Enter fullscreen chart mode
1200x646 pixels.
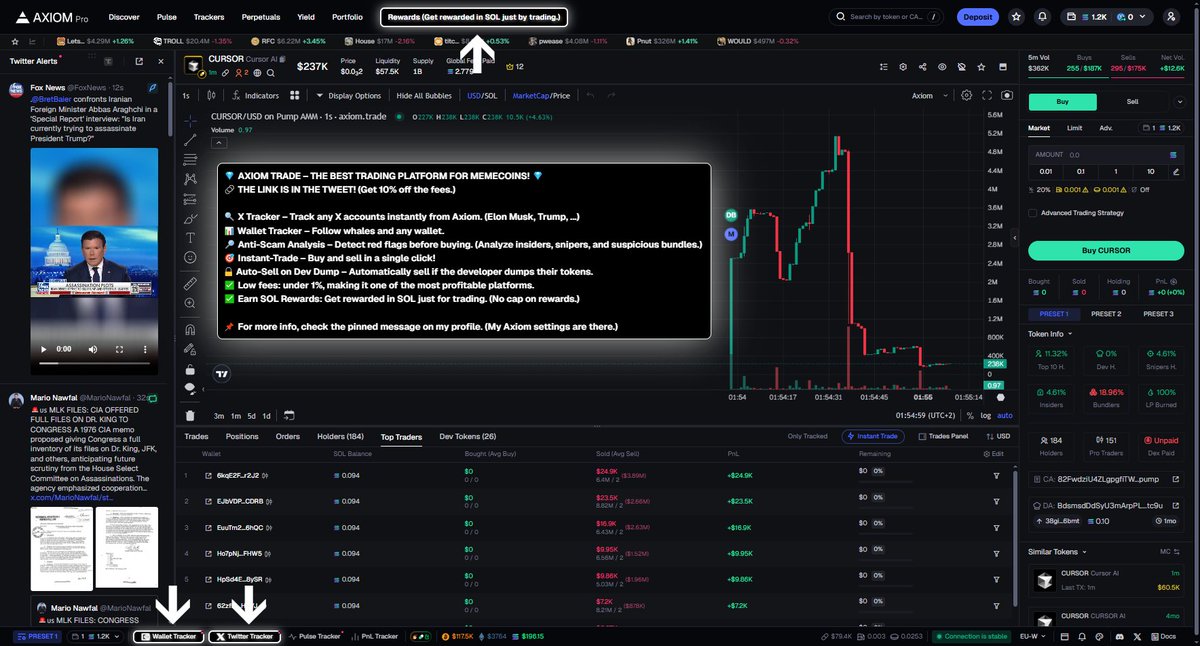click(987, 95)
